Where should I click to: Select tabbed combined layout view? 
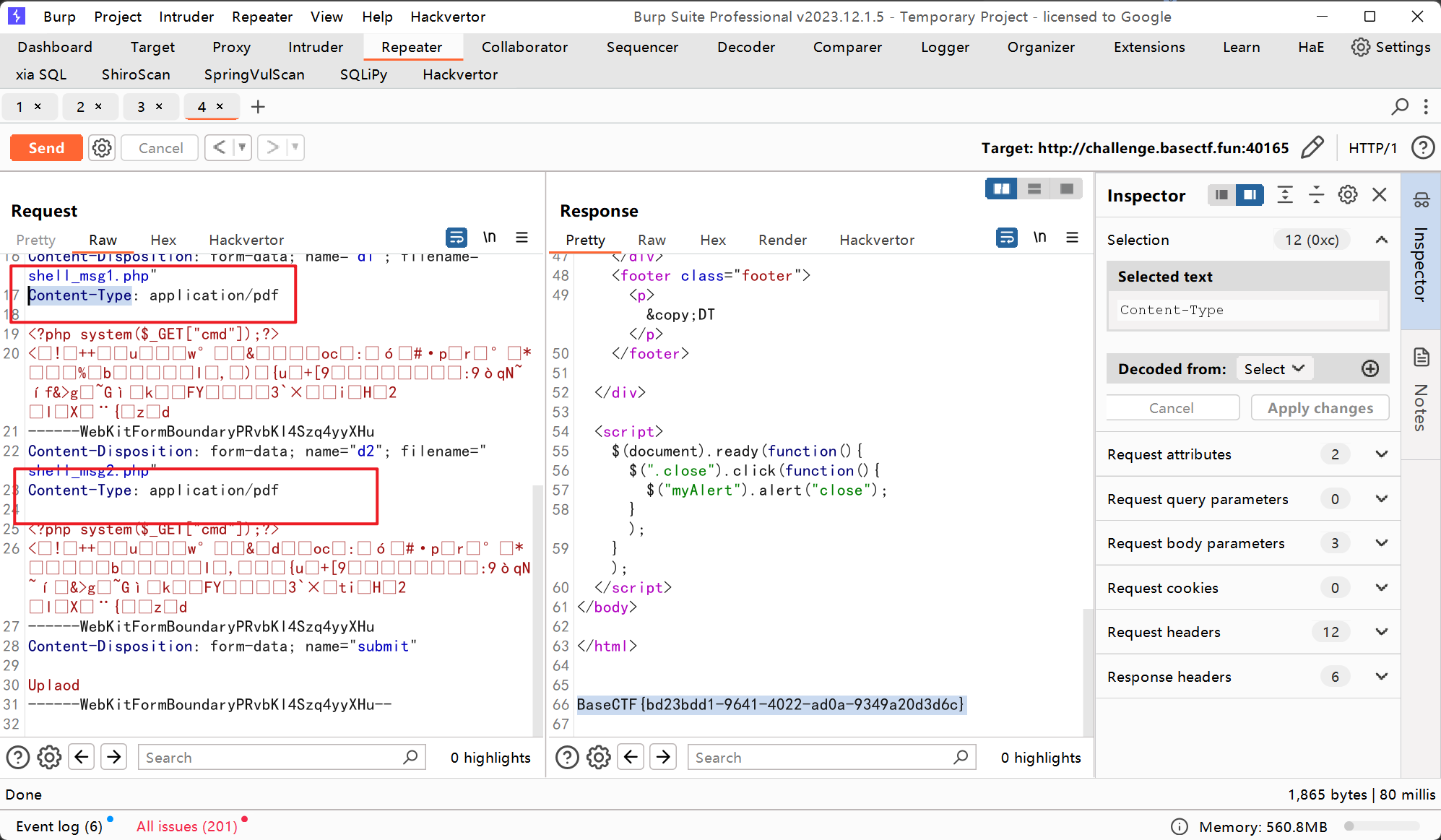[1066, 189]
